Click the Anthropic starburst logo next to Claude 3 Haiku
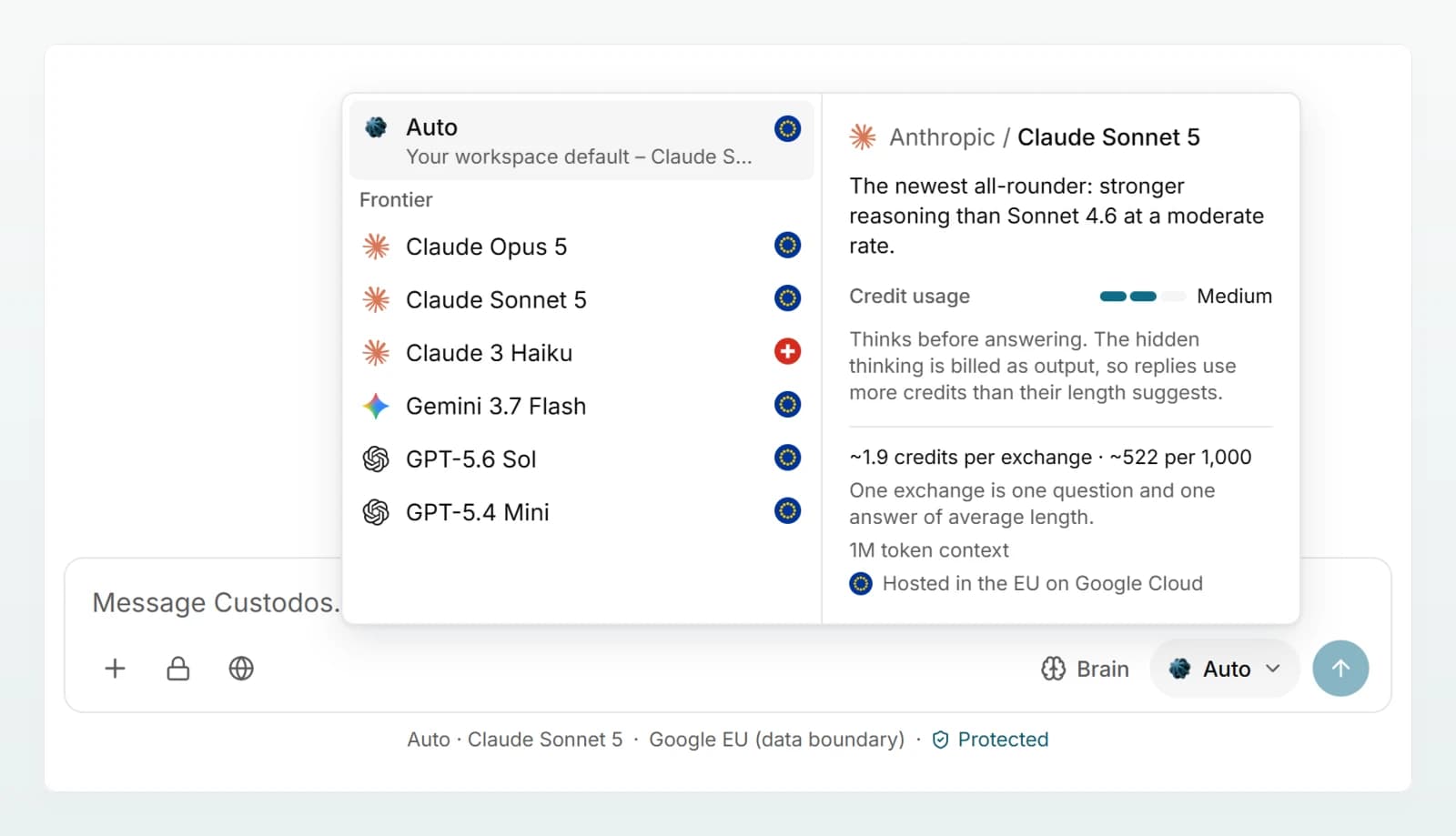 pos(376,352)
